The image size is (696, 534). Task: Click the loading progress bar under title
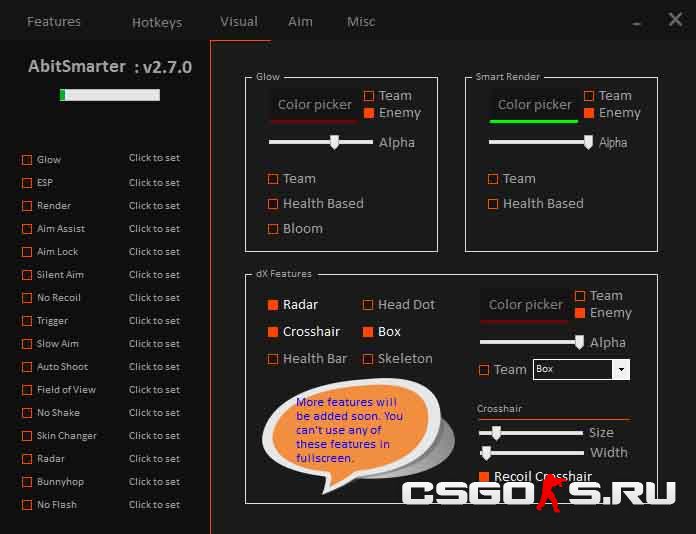pos(110,95)
